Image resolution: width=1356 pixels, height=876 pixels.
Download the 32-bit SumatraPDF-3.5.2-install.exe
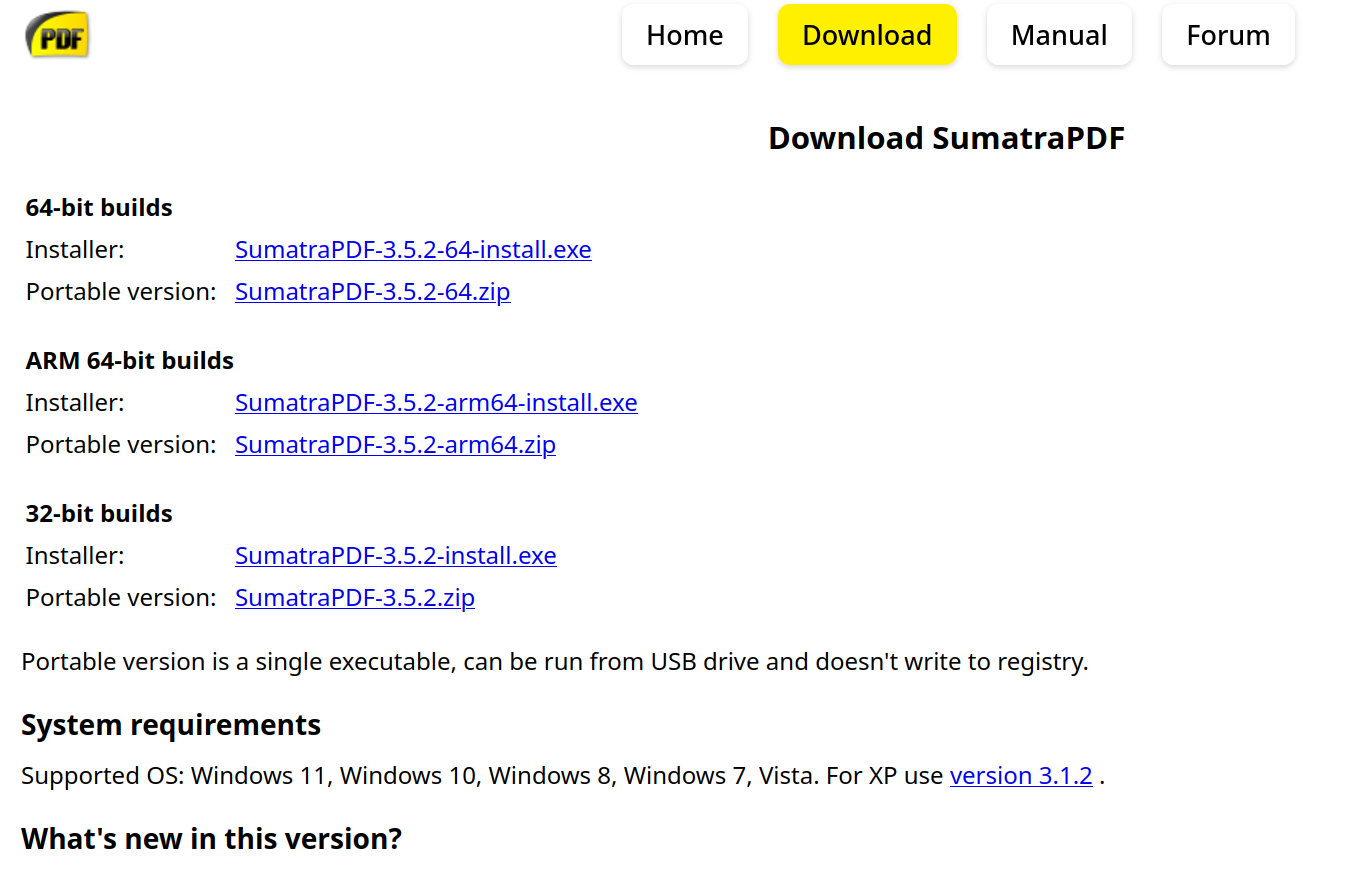(396, 555)
